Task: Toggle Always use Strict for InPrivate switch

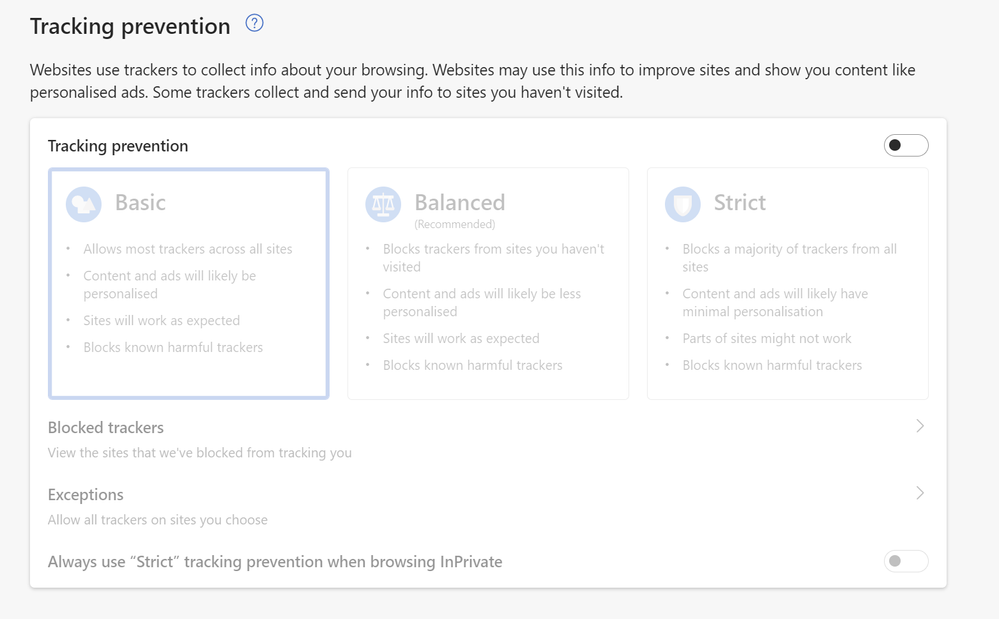Action: click(906, 562)
